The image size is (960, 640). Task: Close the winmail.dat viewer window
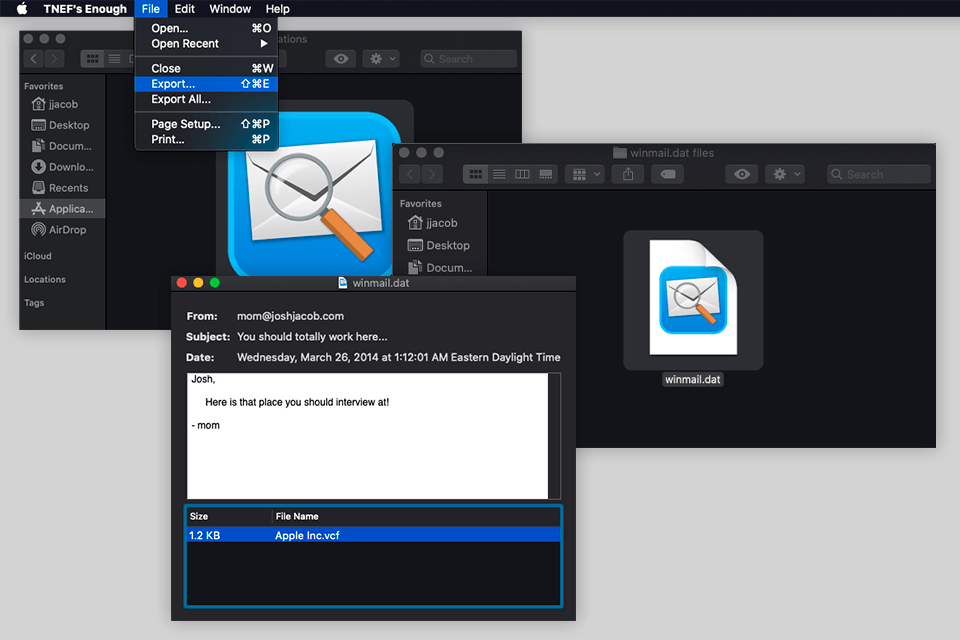coord(182,282)
